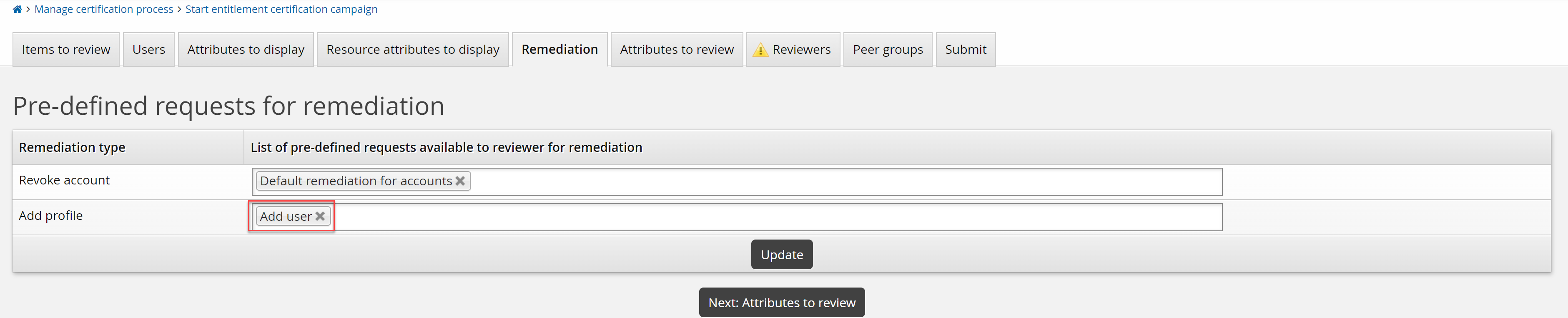Remove the 'Add user' tag
Image resolution: width=1568 pixels, height=318 pixels.
[320, 216]
